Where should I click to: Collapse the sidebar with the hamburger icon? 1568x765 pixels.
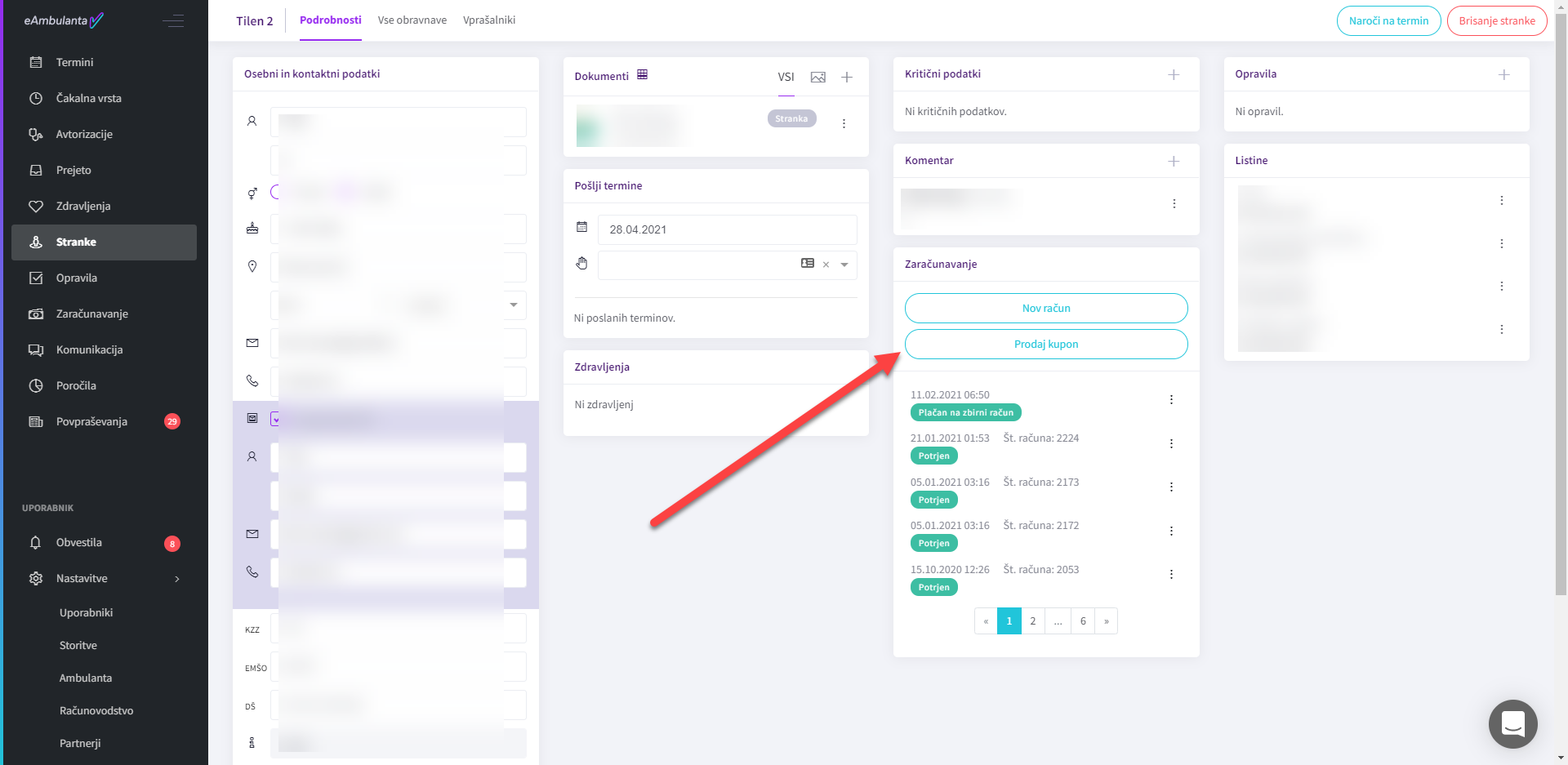(x=173, y=21)
